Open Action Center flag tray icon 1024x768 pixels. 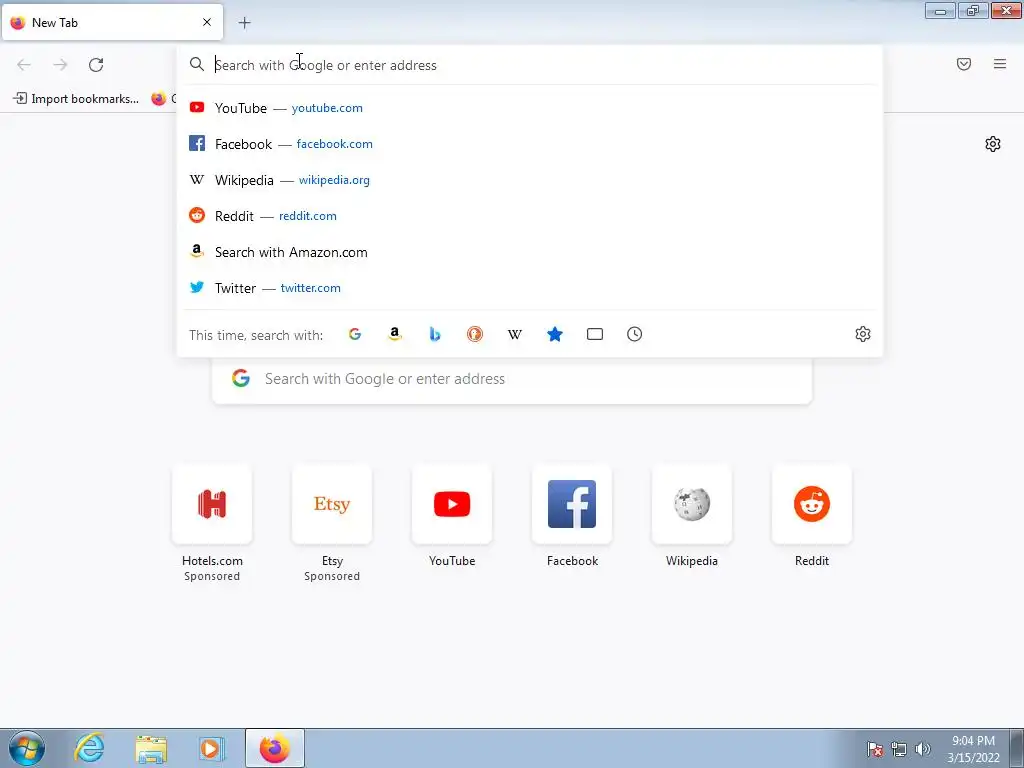tap(875, 749)
